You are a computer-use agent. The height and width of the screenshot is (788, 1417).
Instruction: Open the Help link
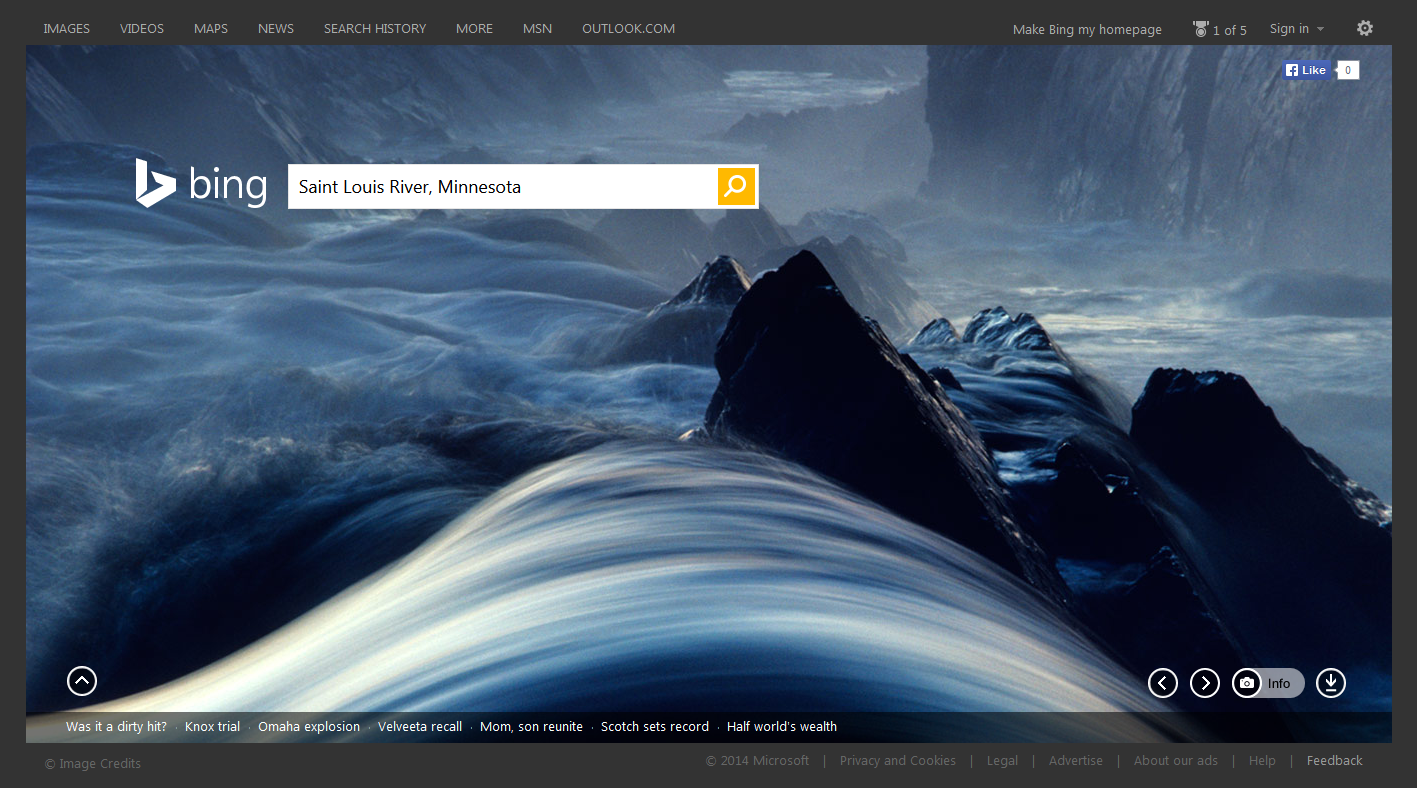pos(1262,761)
